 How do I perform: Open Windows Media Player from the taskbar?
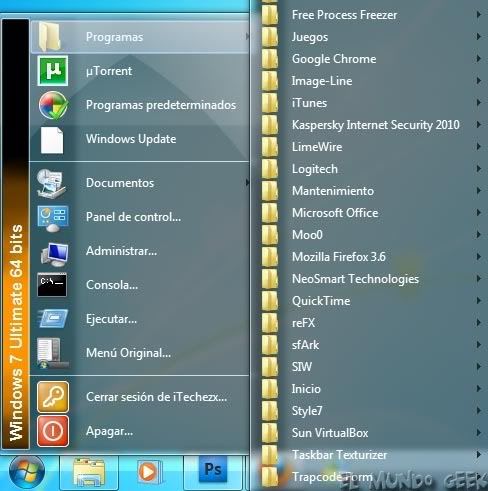pyautogui.click(x=149, y=472)
